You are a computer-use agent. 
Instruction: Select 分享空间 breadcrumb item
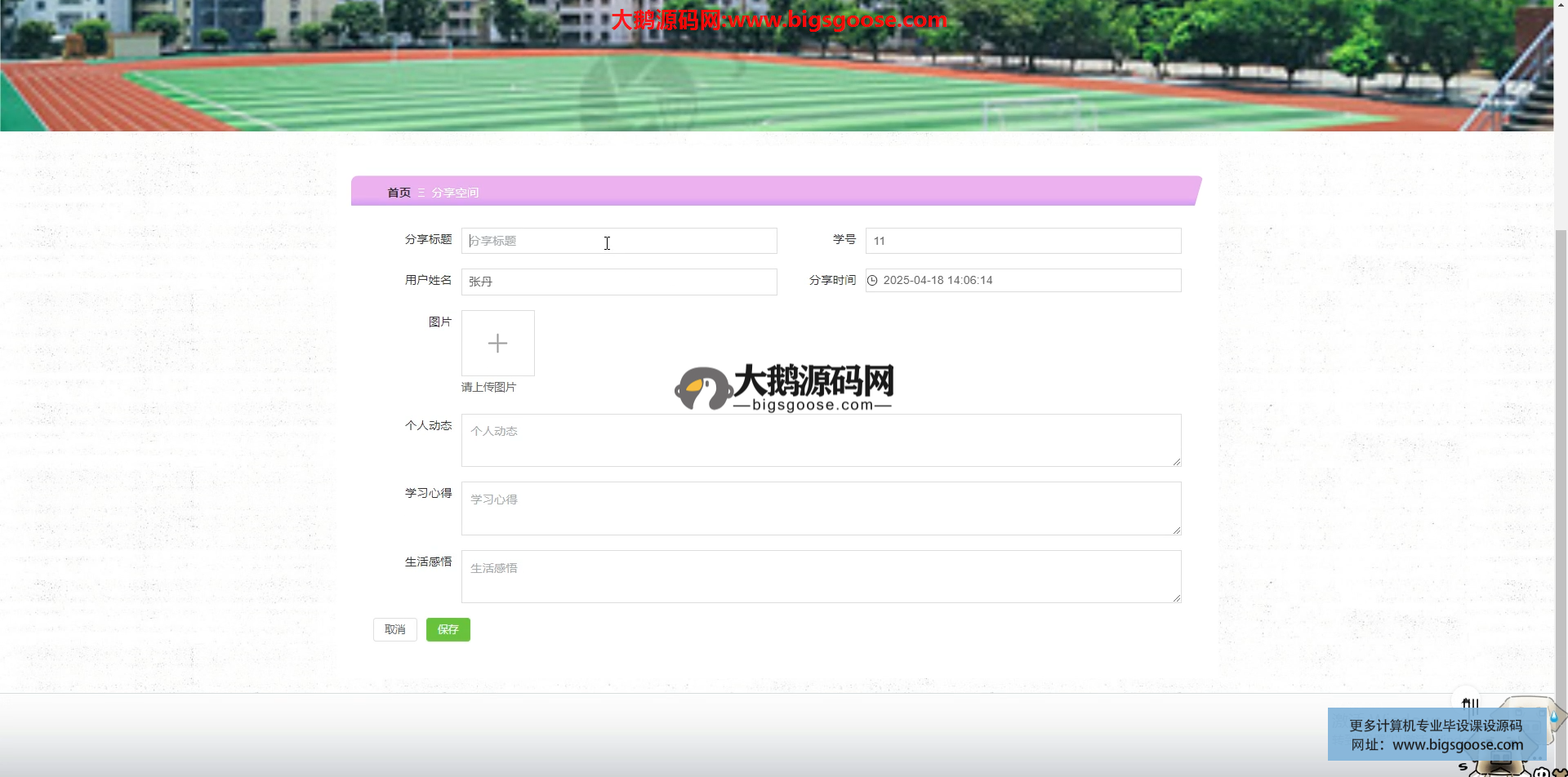pos(455,193)
